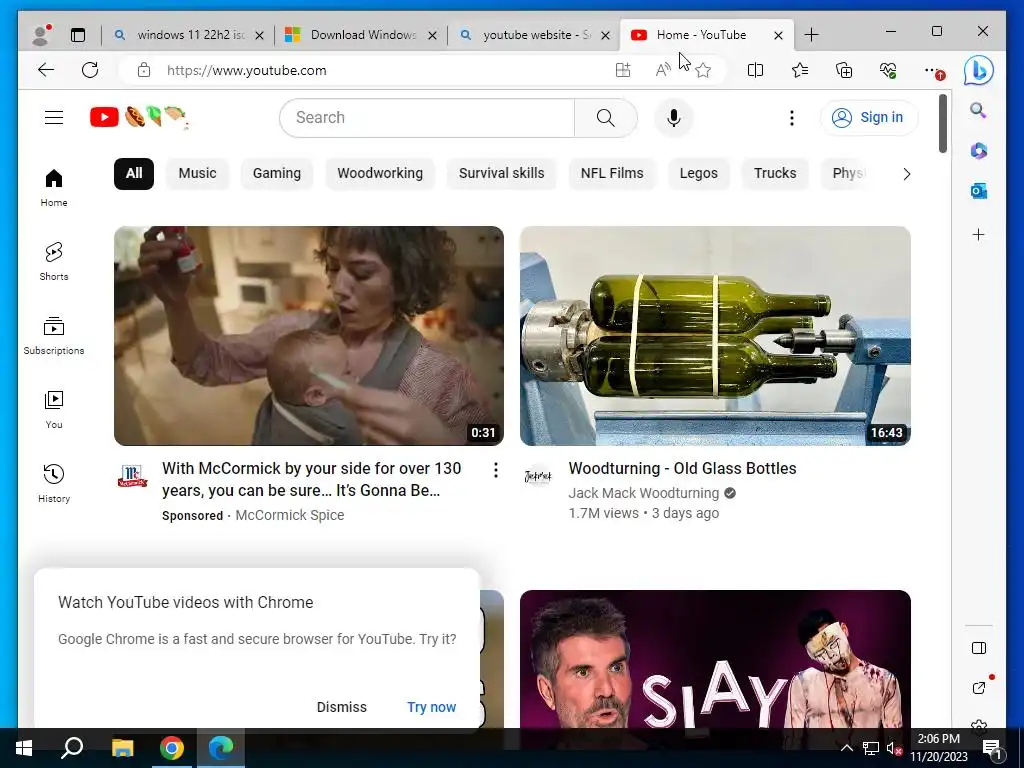1024x768 pixels.
Task: Close the Home - YouTube tab
Action: (x=778, y=35)
